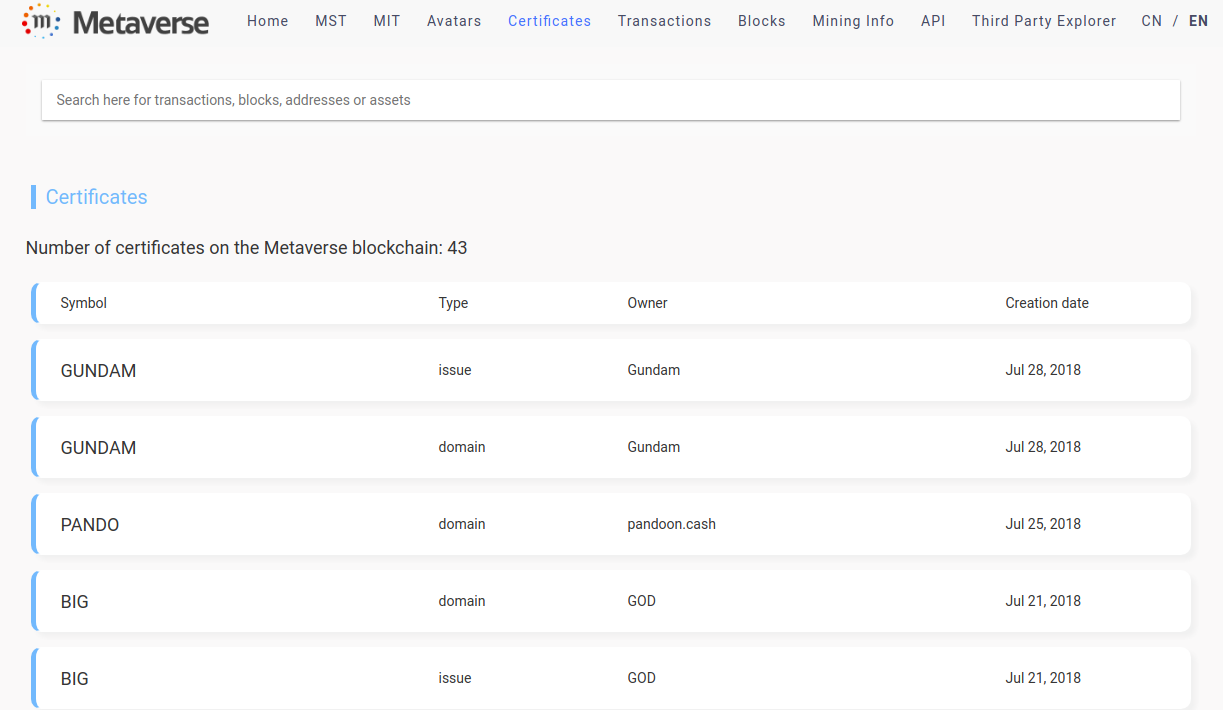
Task: Click the Type column header
Action: click(x=453, y=303)
